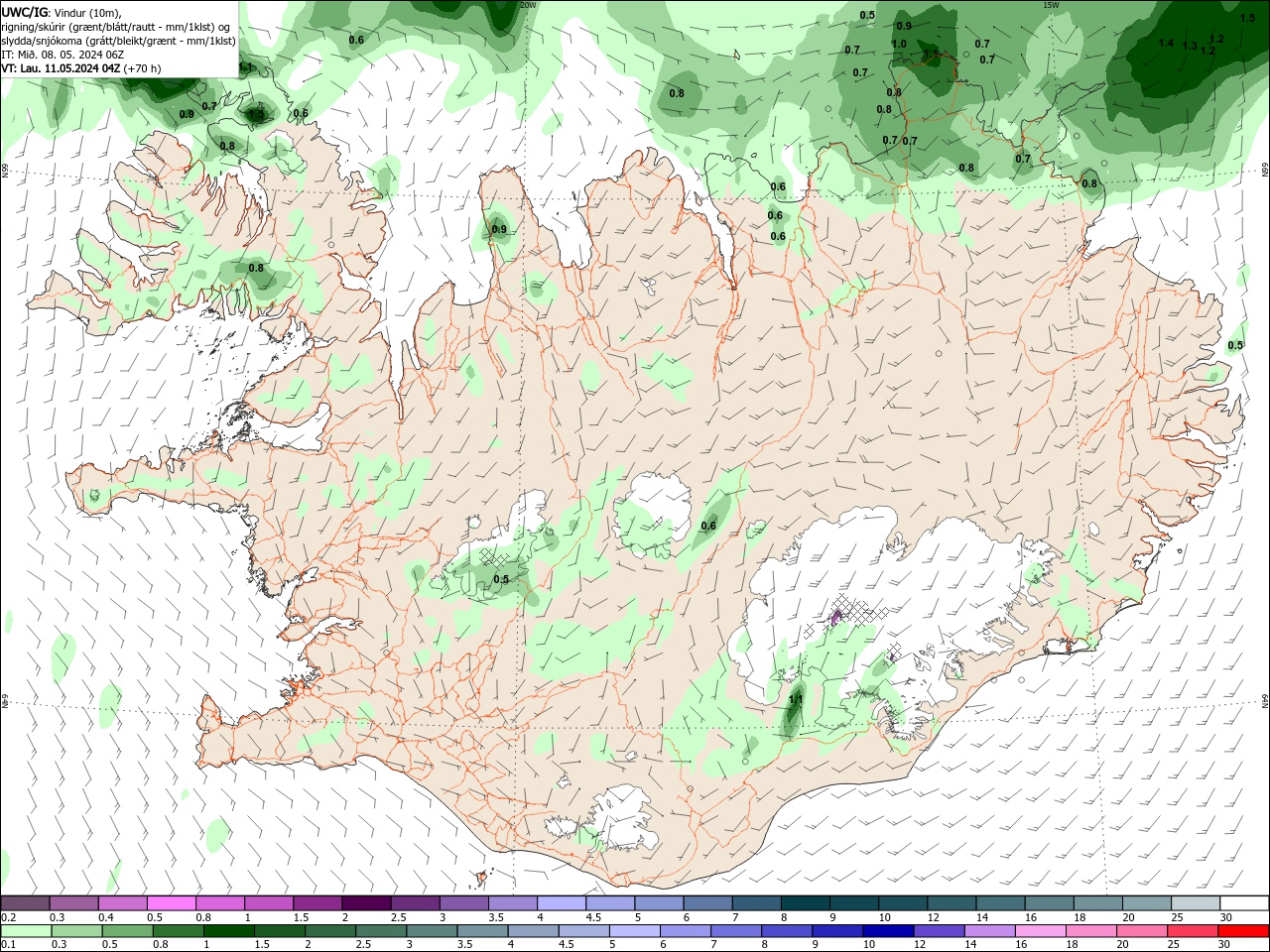
Task: Click the bright red 30 swatch in bottom legend row
Action: pos(1242,931)
